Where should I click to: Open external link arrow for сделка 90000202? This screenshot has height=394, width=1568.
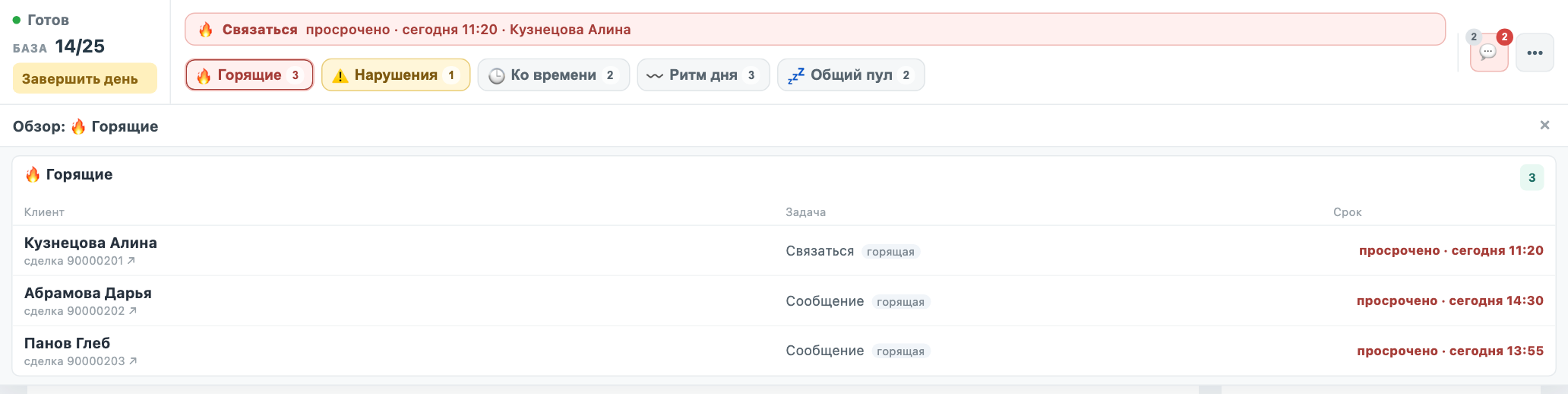[x=133, y=311]
